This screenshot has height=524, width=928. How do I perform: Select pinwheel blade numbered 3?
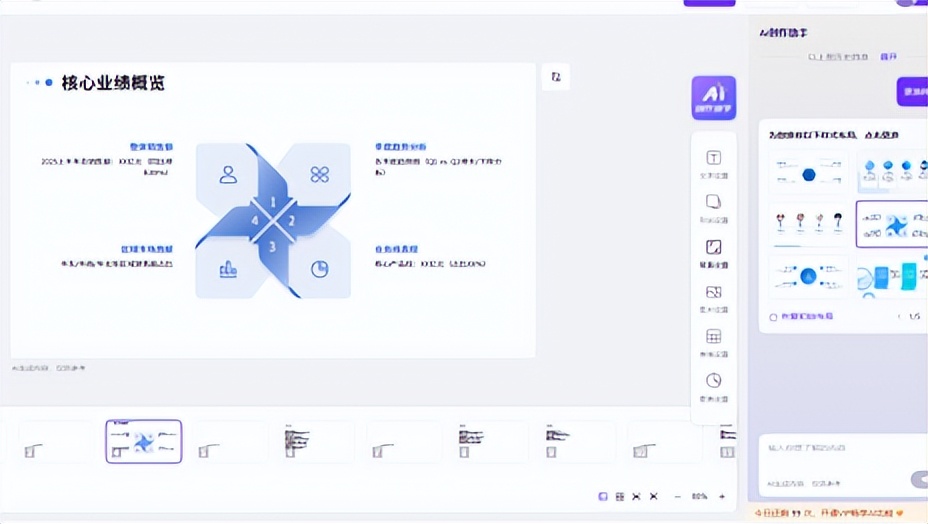click(x=272, y=246)
